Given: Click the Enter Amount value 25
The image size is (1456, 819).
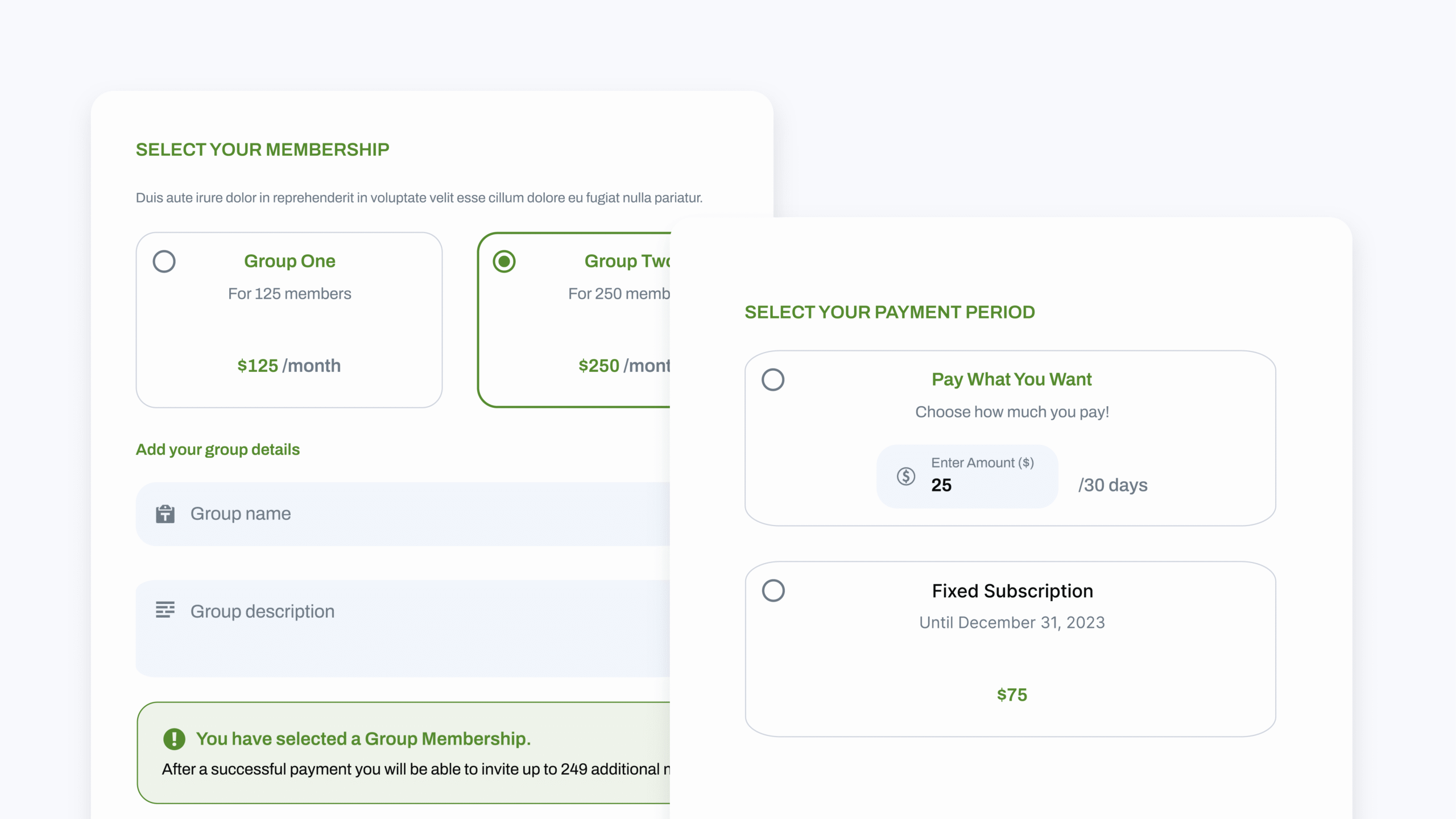Looking at the screenshot, I should [x=941, y=485].
